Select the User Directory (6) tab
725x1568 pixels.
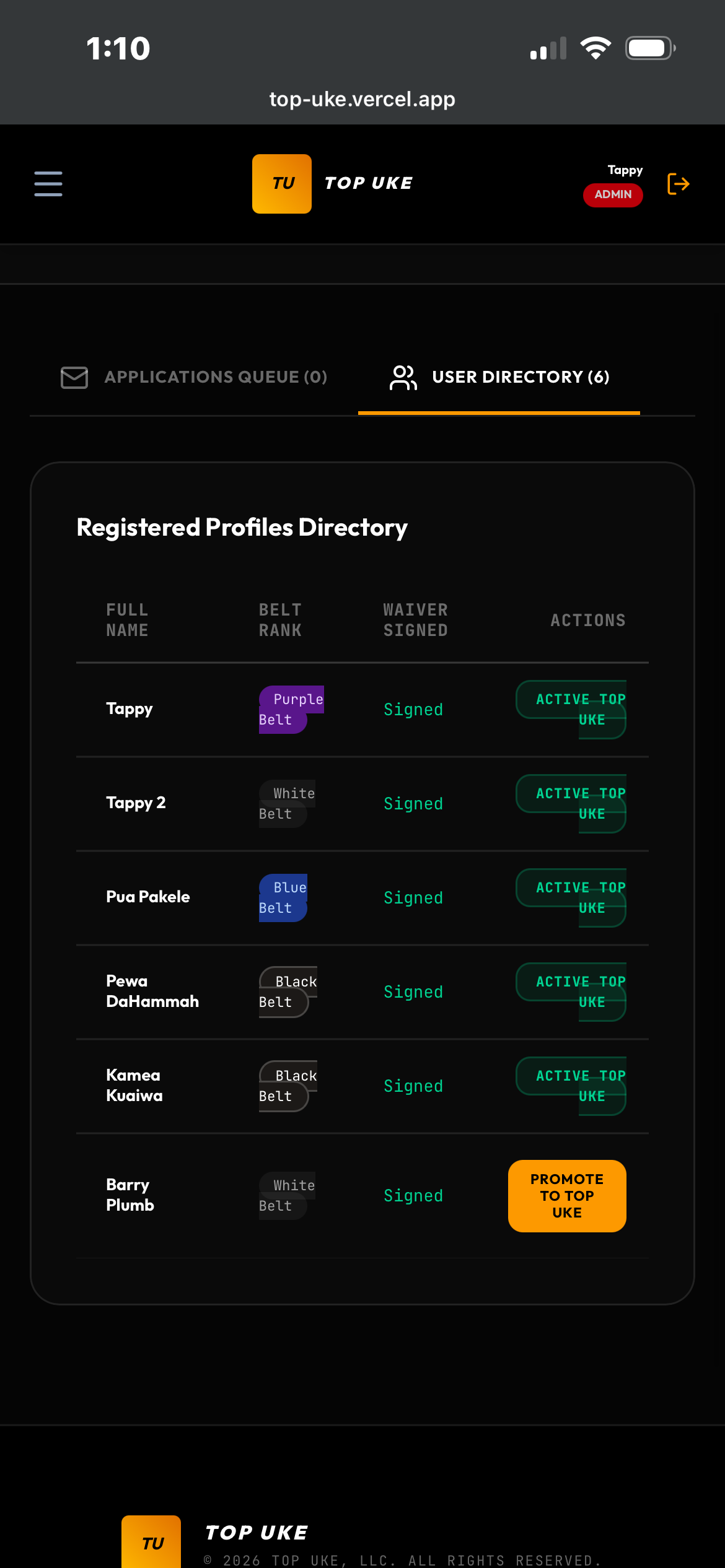tap(499, 377)
